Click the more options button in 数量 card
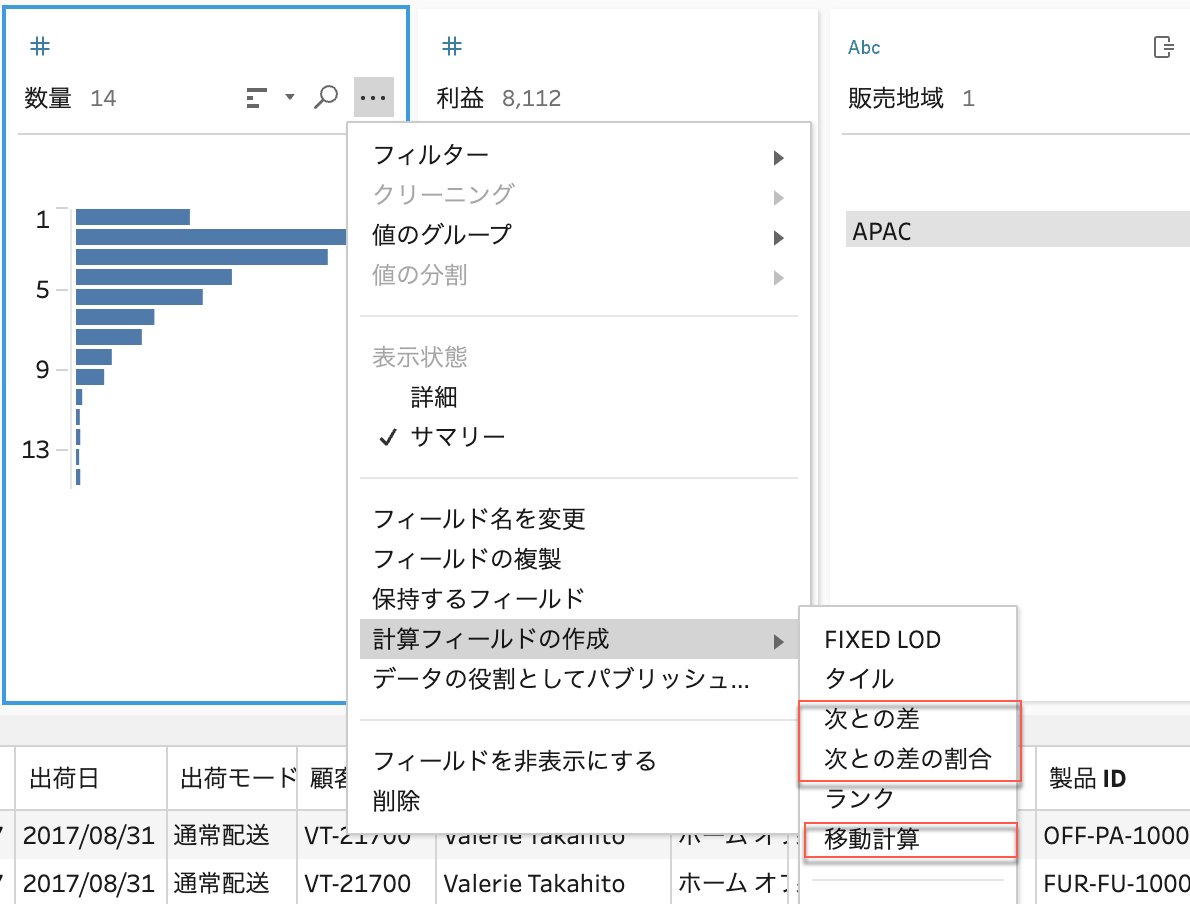The width and height of the screenshot is (1190, 904). [x=373, y=97]
